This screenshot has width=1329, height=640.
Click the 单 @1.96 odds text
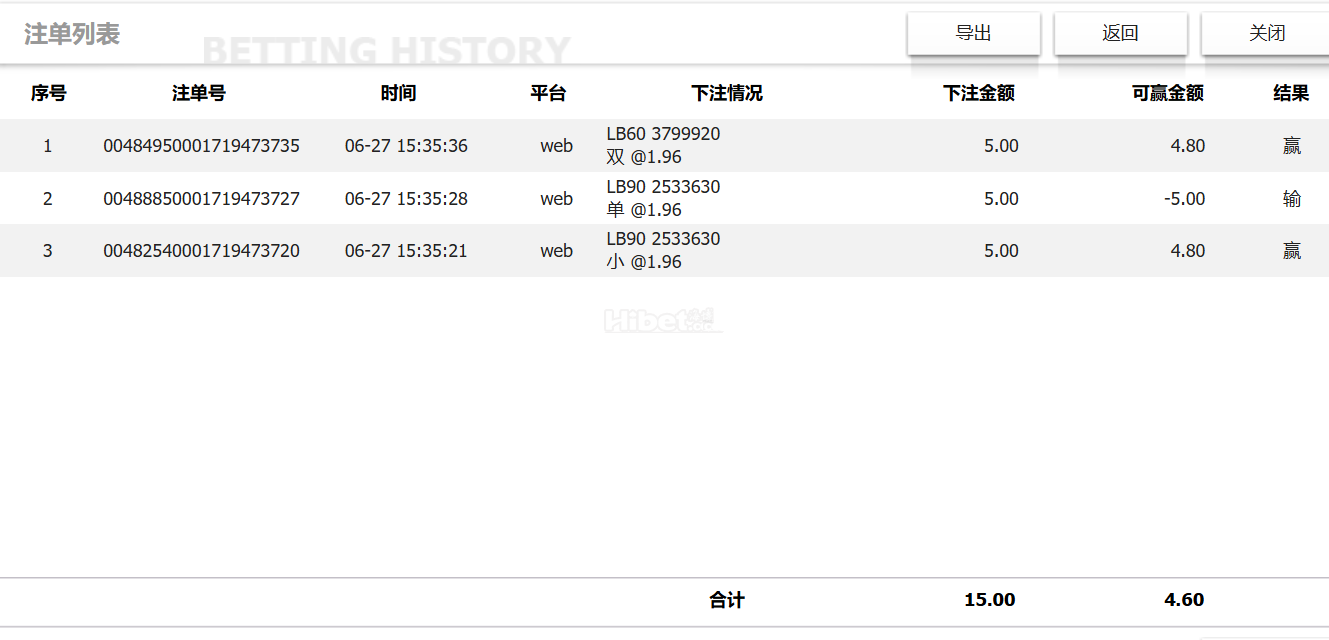(x=644, y=210)
